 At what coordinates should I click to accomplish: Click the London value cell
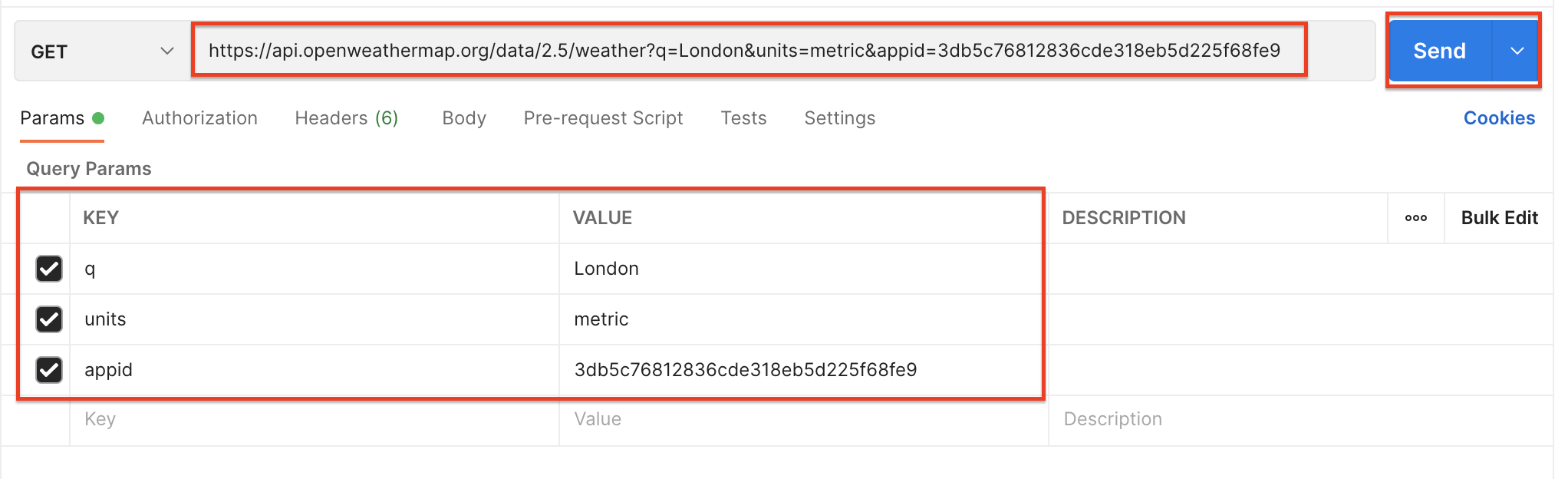798,269
